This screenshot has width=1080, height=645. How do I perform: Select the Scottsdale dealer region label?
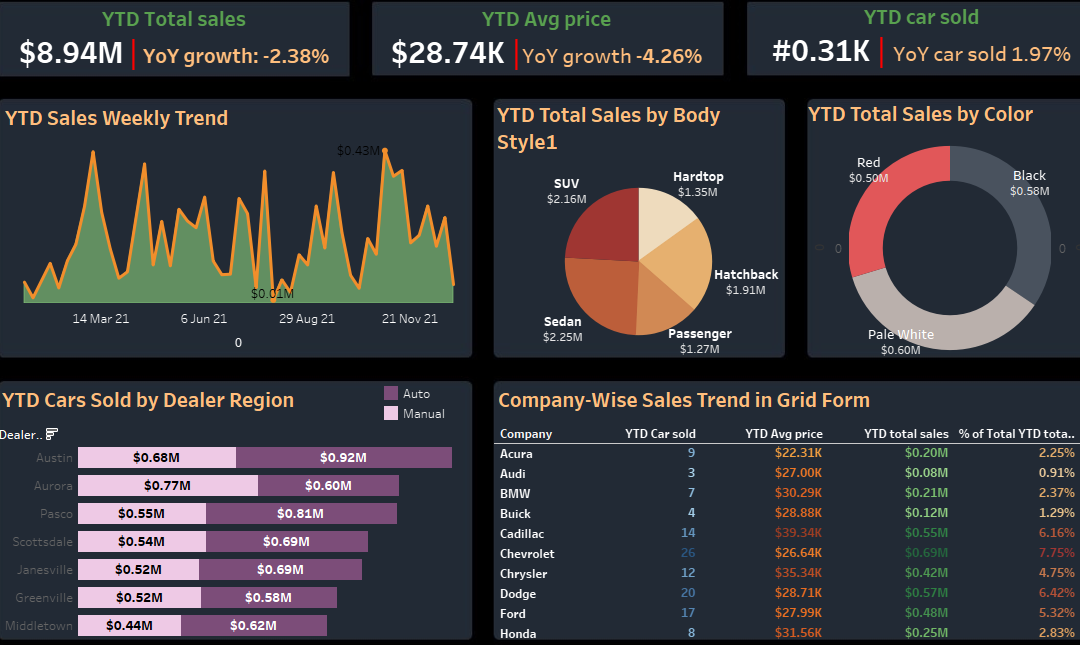coord(42,542)
